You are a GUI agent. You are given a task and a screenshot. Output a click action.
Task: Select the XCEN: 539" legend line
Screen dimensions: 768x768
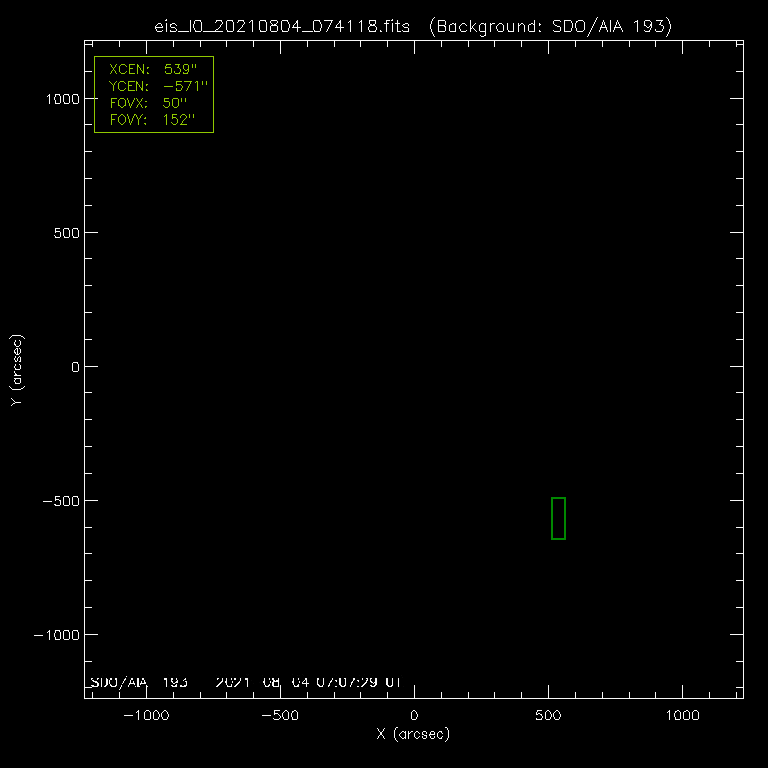click(153, 72)
